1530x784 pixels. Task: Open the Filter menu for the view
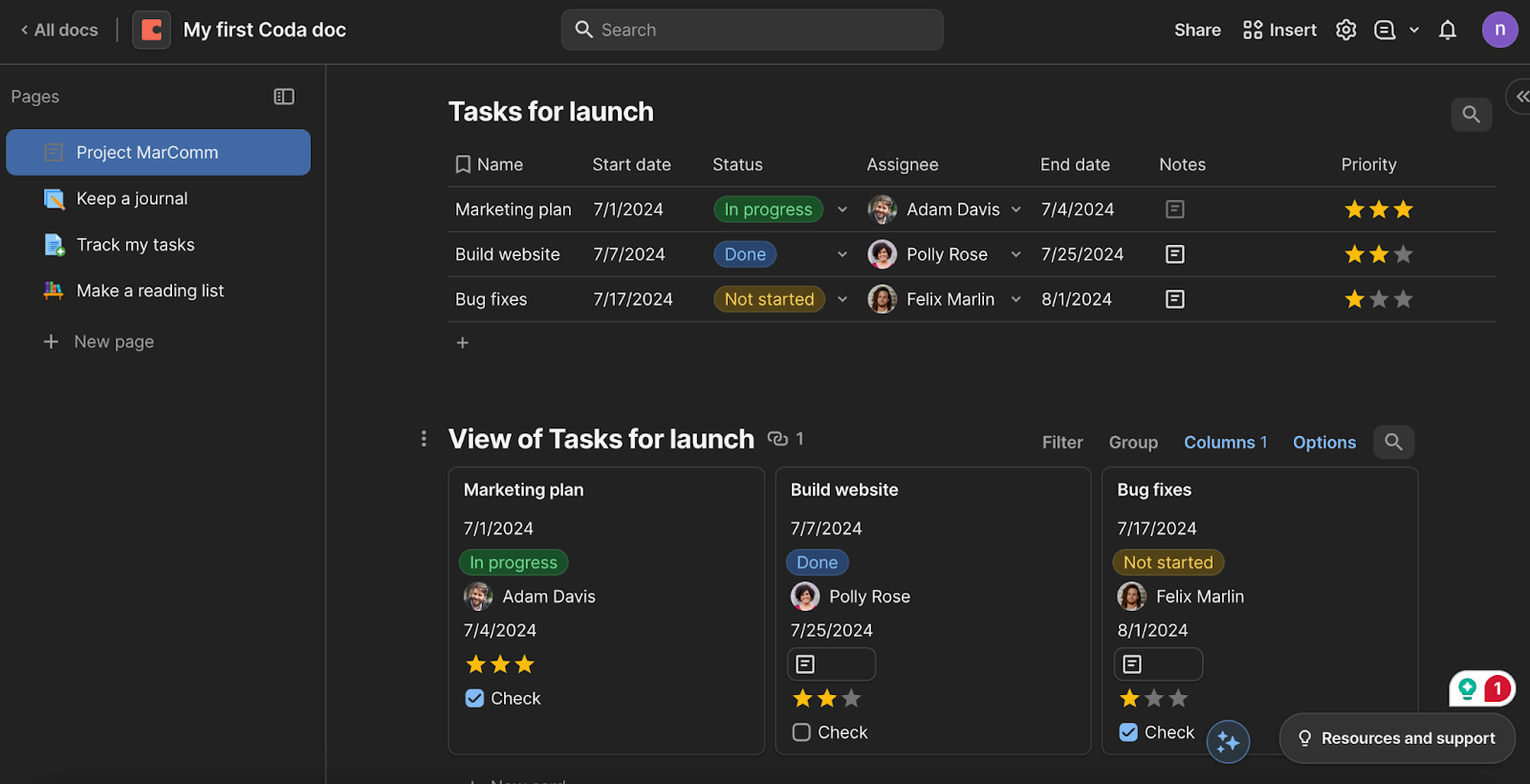coord(1062,443)
